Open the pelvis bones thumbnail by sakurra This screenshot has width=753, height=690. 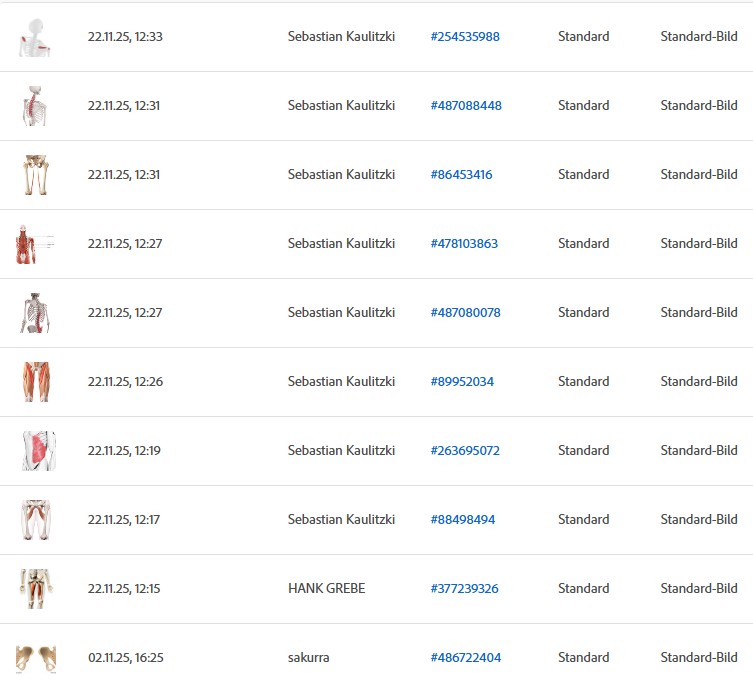36,658
